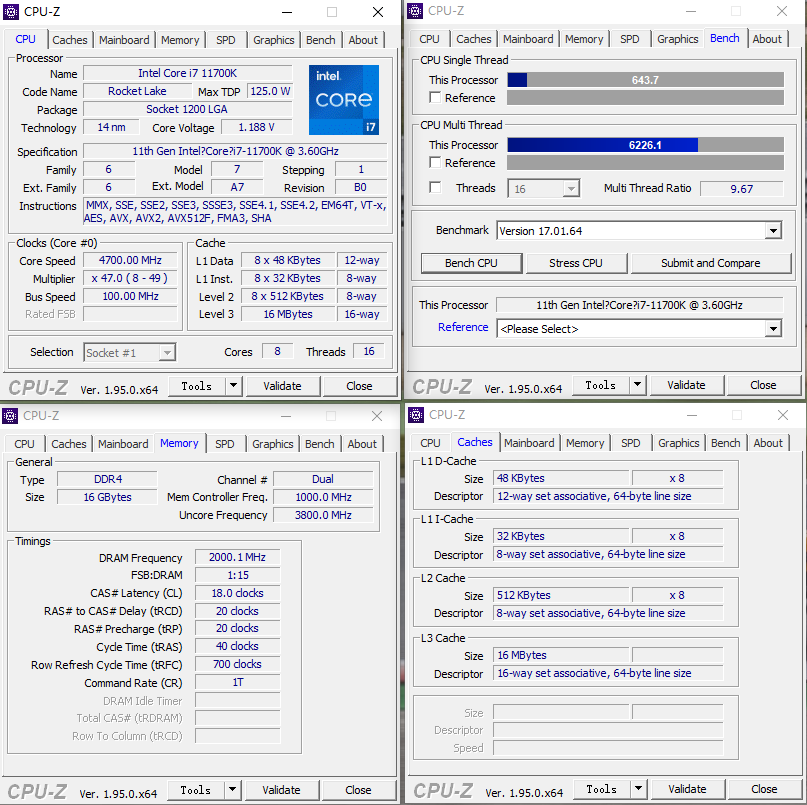
Task: Click Row Refresh Cycle Time 700 clocks
Action: coord(237,664)
